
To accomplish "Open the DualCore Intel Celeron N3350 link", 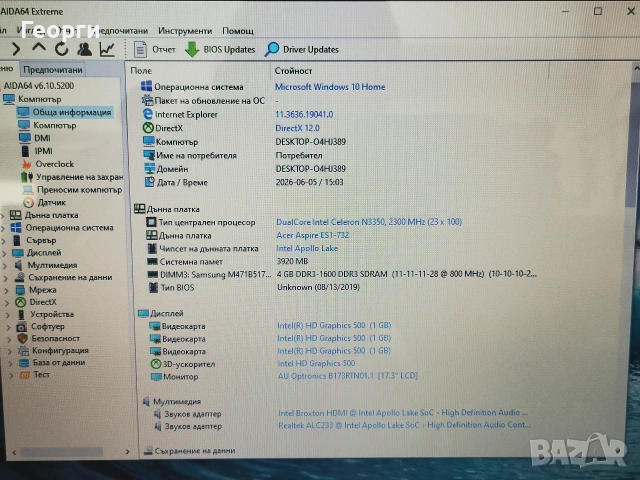I will (369, 222).
